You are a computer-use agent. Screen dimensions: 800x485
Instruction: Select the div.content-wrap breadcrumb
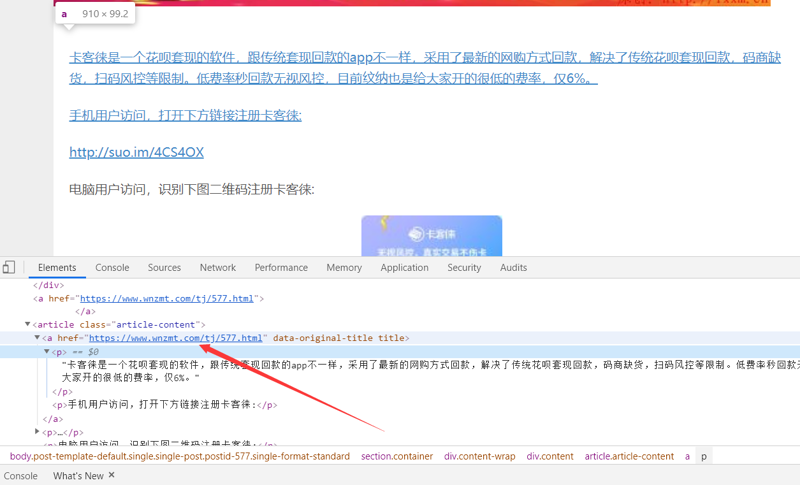(480, 456)
